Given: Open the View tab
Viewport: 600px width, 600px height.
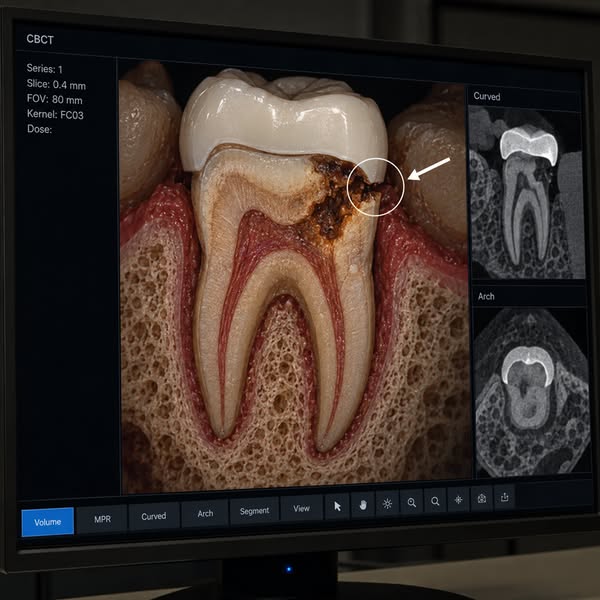Looking at the screenshot, I should coord(302,508).
